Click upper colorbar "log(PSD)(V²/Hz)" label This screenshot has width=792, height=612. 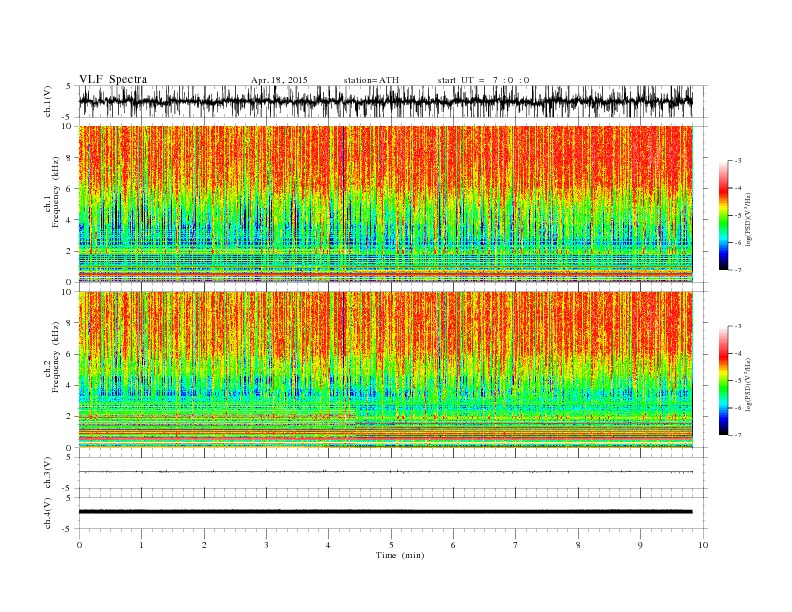click(749, 218)
